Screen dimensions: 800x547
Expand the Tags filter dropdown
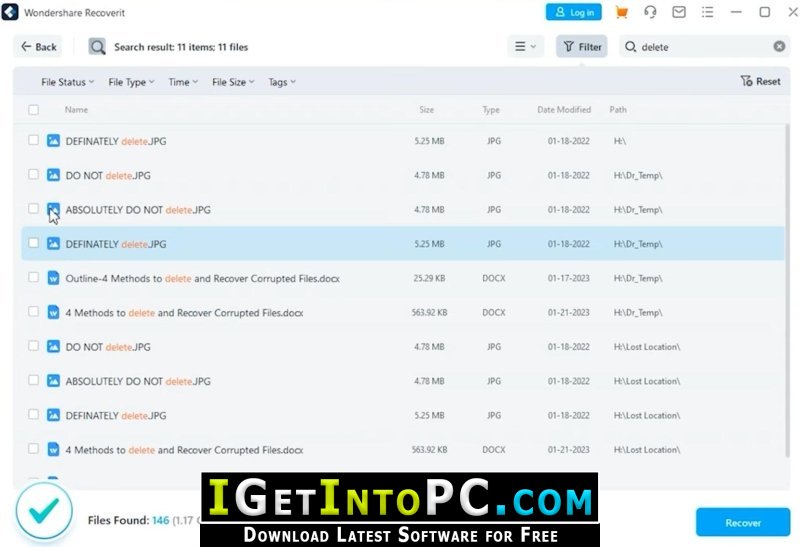pyautogui.click(x=282, y=82)
